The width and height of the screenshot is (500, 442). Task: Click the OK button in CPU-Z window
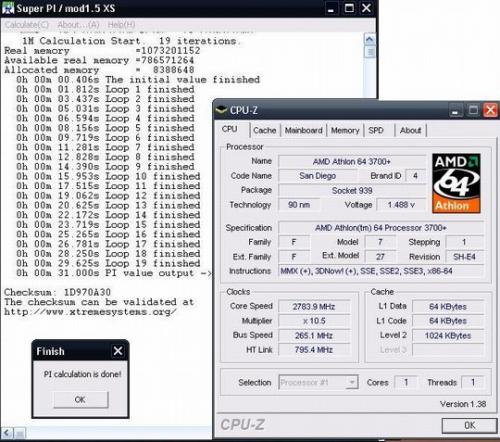[x=469, y=425]
